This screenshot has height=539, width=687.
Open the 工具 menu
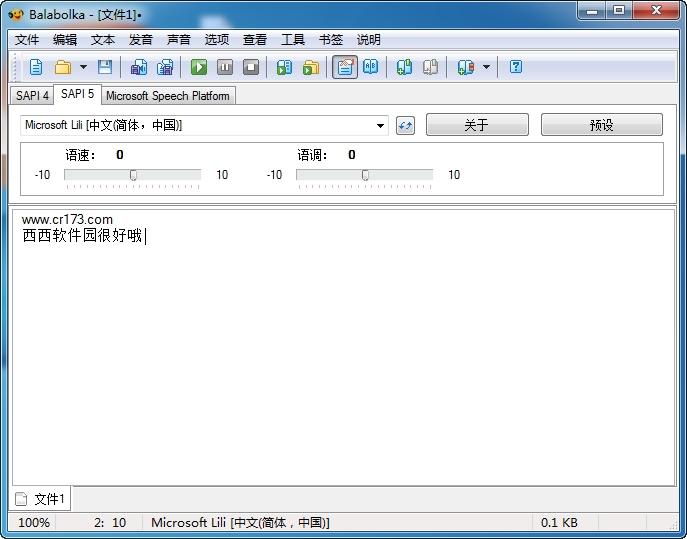293,40
